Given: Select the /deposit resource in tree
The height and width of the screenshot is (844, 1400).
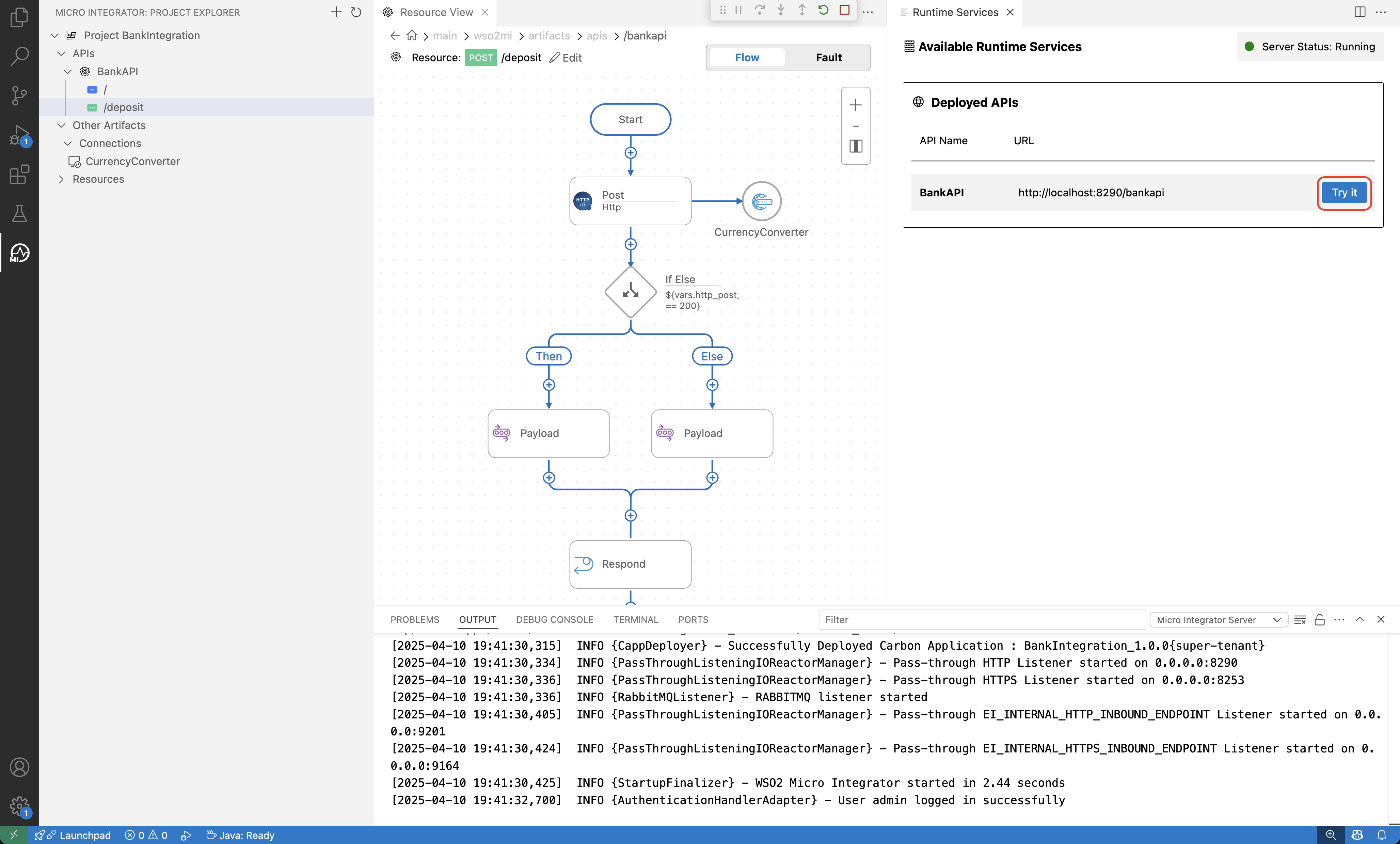Looking at the screenshot, I should point(207,107).
